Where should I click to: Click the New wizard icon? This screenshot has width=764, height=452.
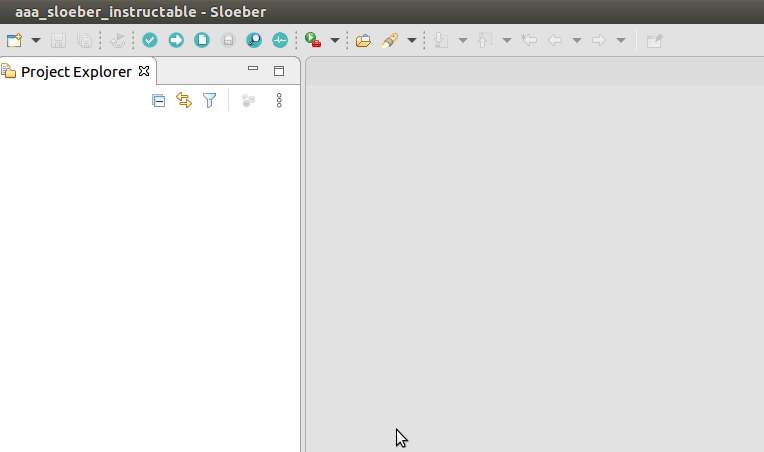pos(14,41)
